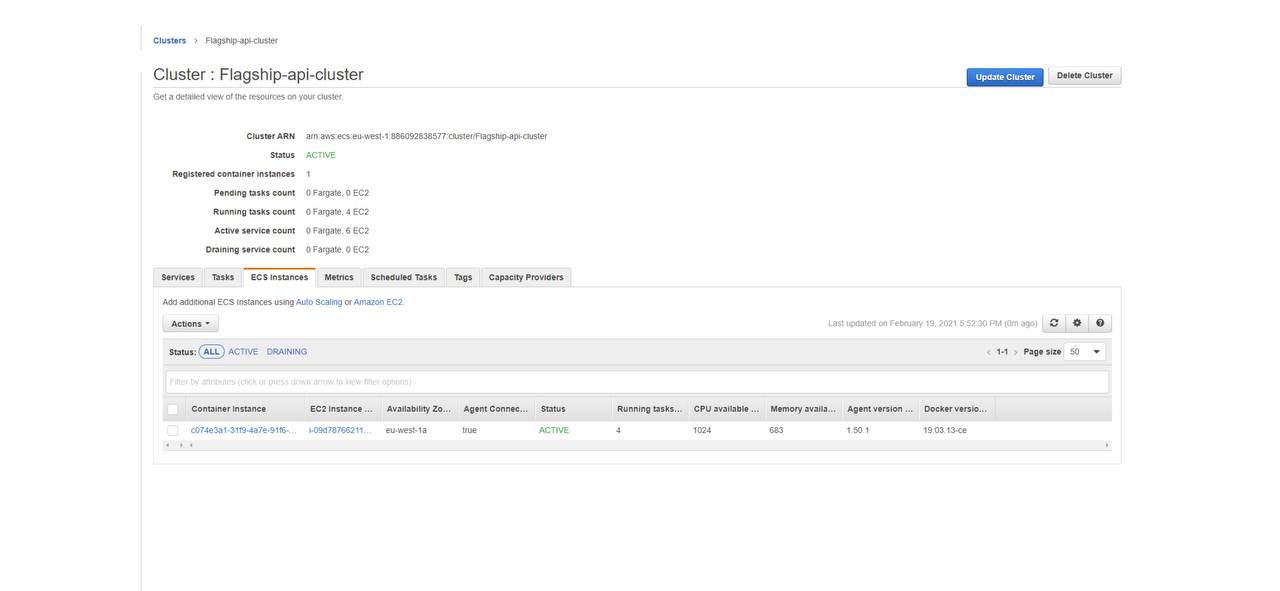Screen dimensions: 1280x591
Task: Sort by Running tasks column header
Action: point(649,409)
